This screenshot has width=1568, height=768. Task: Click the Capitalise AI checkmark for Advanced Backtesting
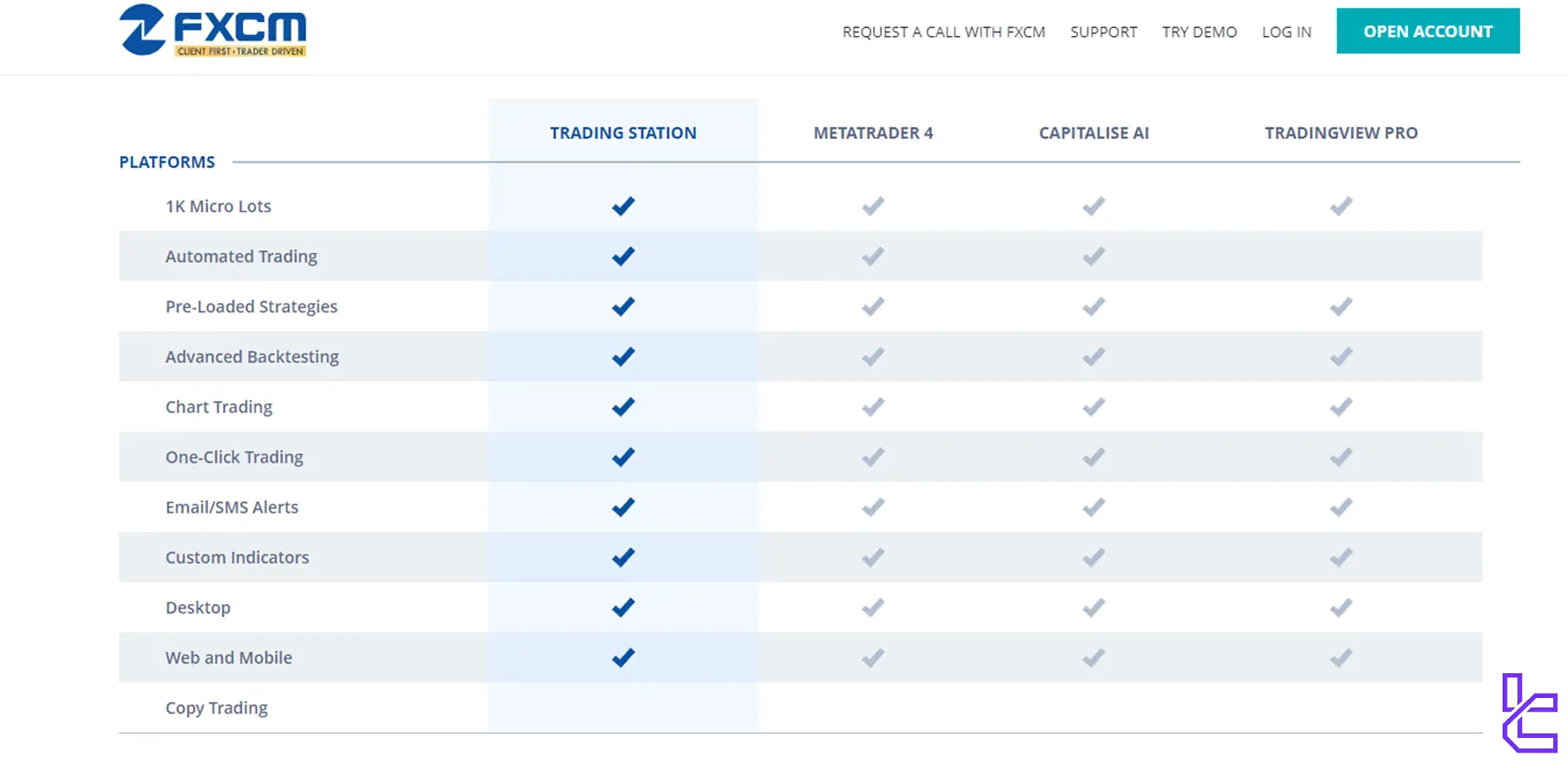coord(1094,357)
